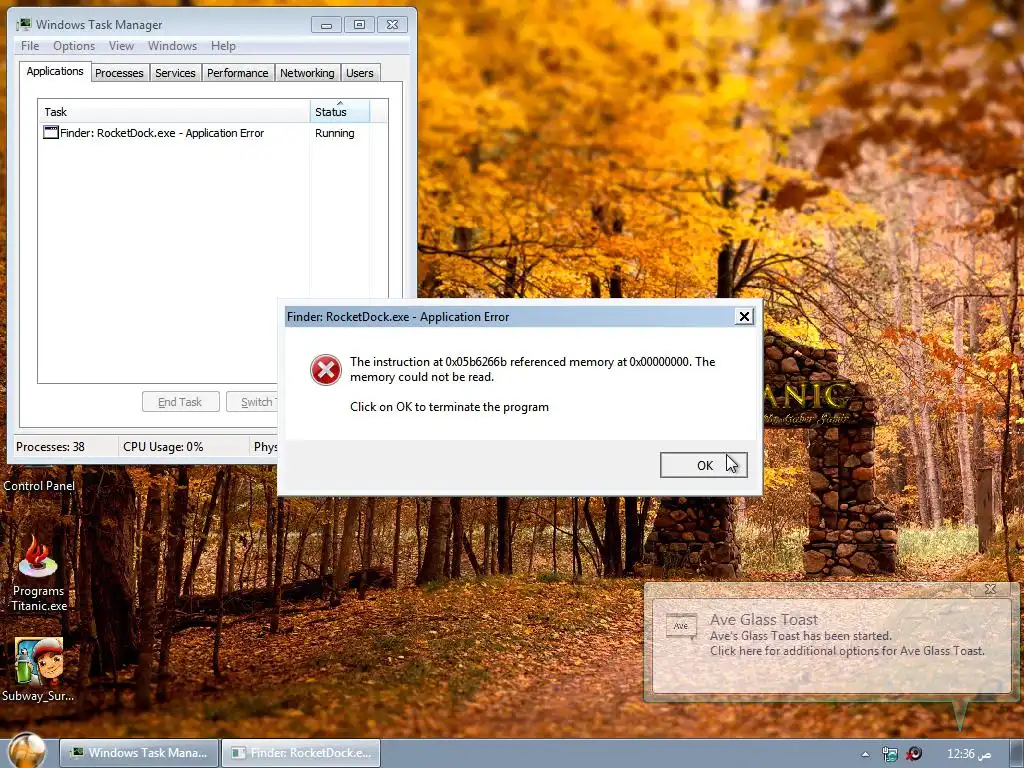The image size is (1024, 768).
Task: Click the Switch To button
Action: [252, 402]
